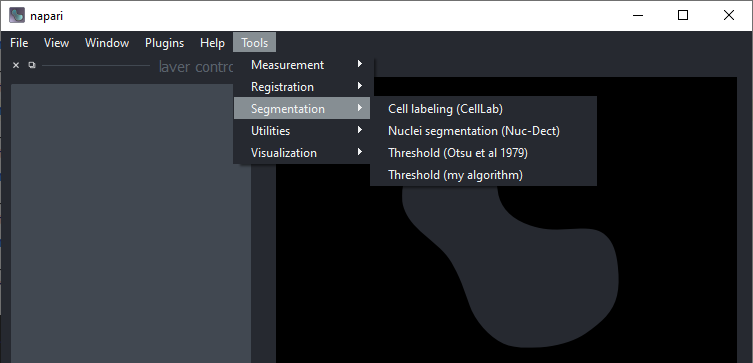Image resolution: width=753 pixels, height=363 pixels.
Task: Open the Utilities submenu
Action: [302, 131]
